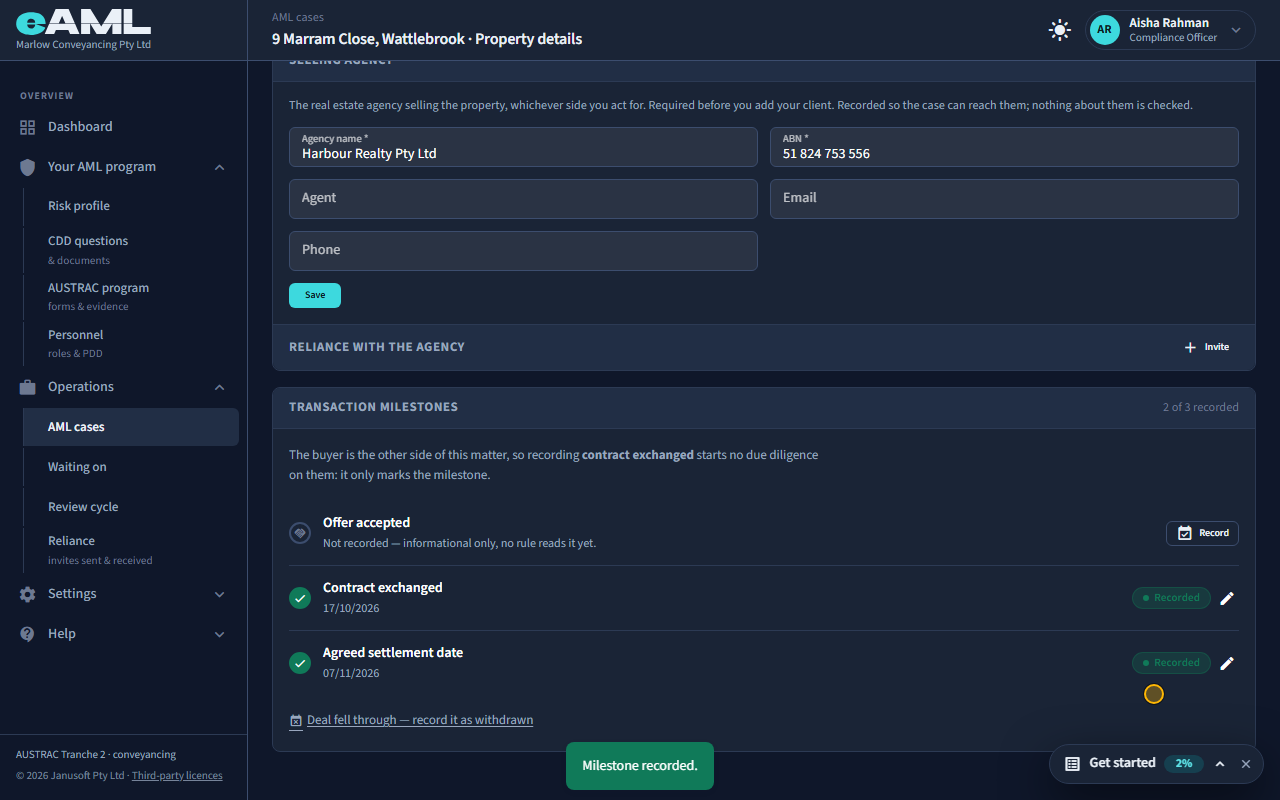Focus the Phone input field
Image resolution: width=1280 pixels, height=800 pixels.
pyautogui.click(x=523, y=251)
